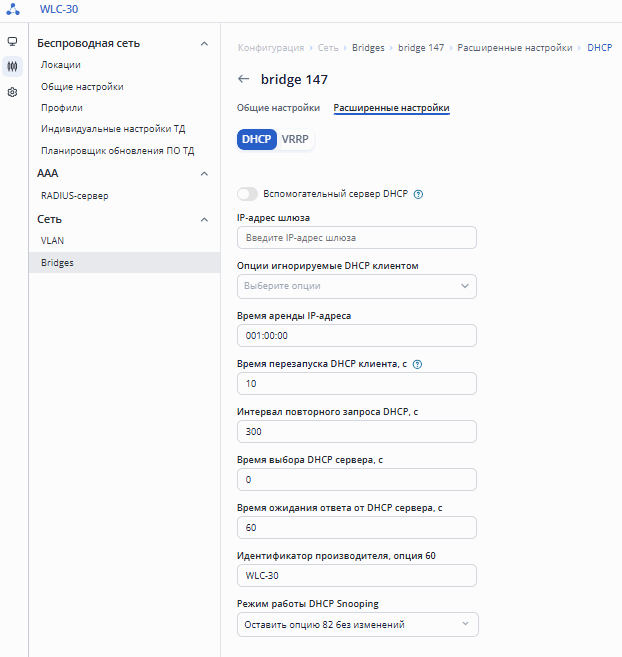Screen dimensions: 622x657
Task: Go to Bridges in the breadcrumb
Action: coord(368,48)
